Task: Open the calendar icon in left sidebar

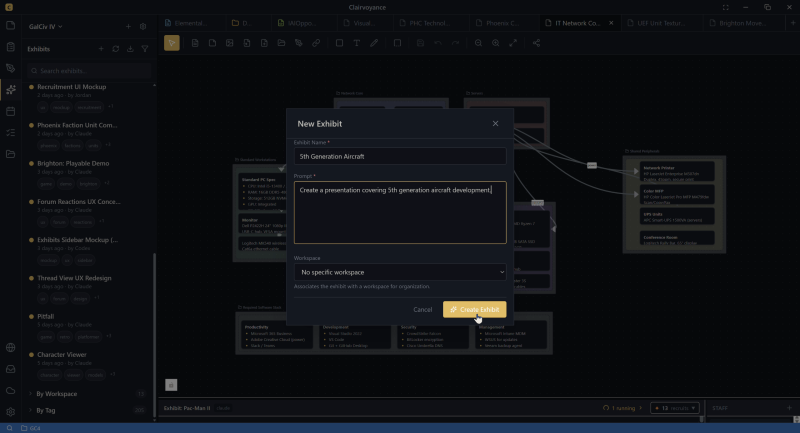Action: [11, 111]
